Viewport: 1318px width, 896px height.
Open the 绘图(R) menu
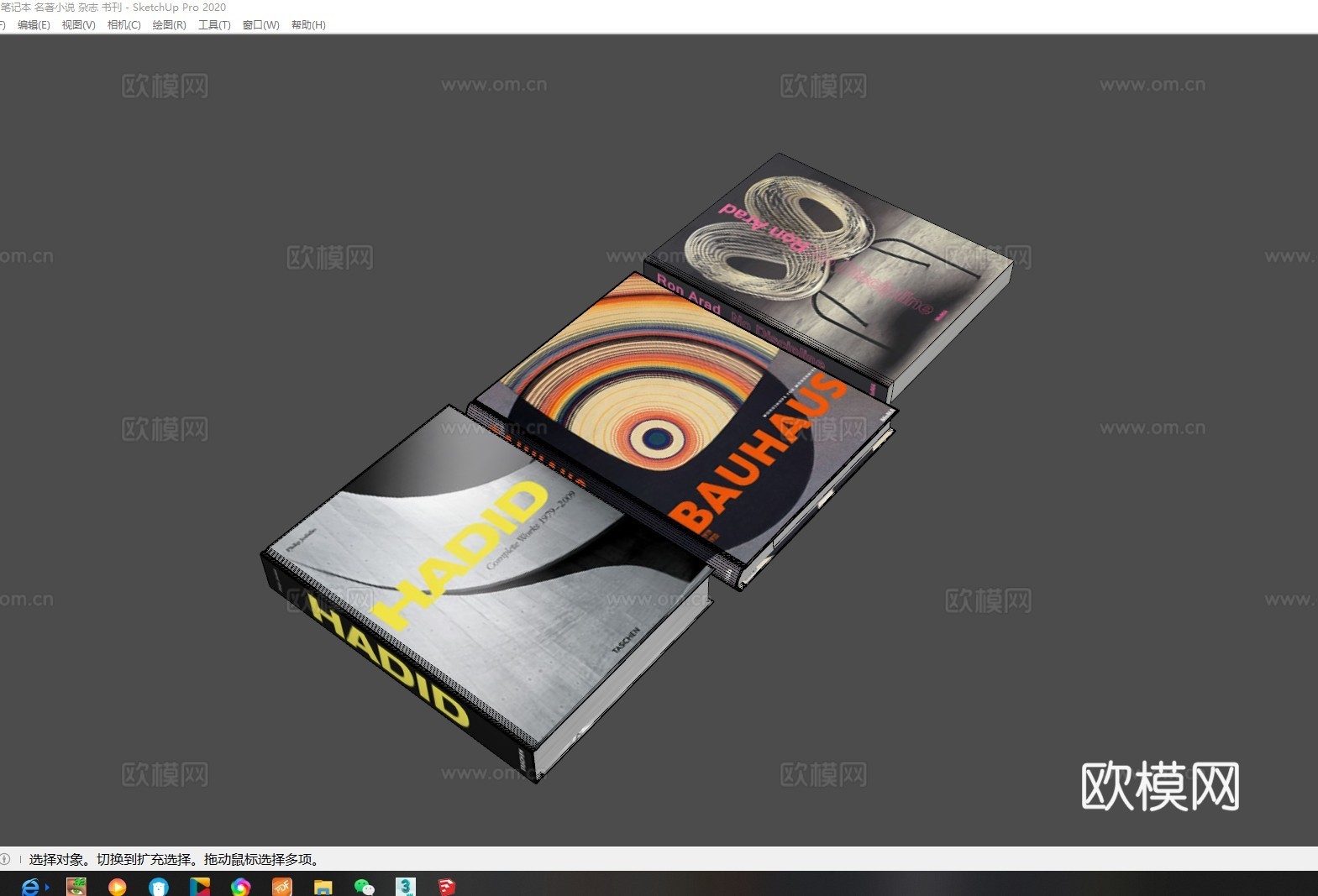[x=169, y=25]
